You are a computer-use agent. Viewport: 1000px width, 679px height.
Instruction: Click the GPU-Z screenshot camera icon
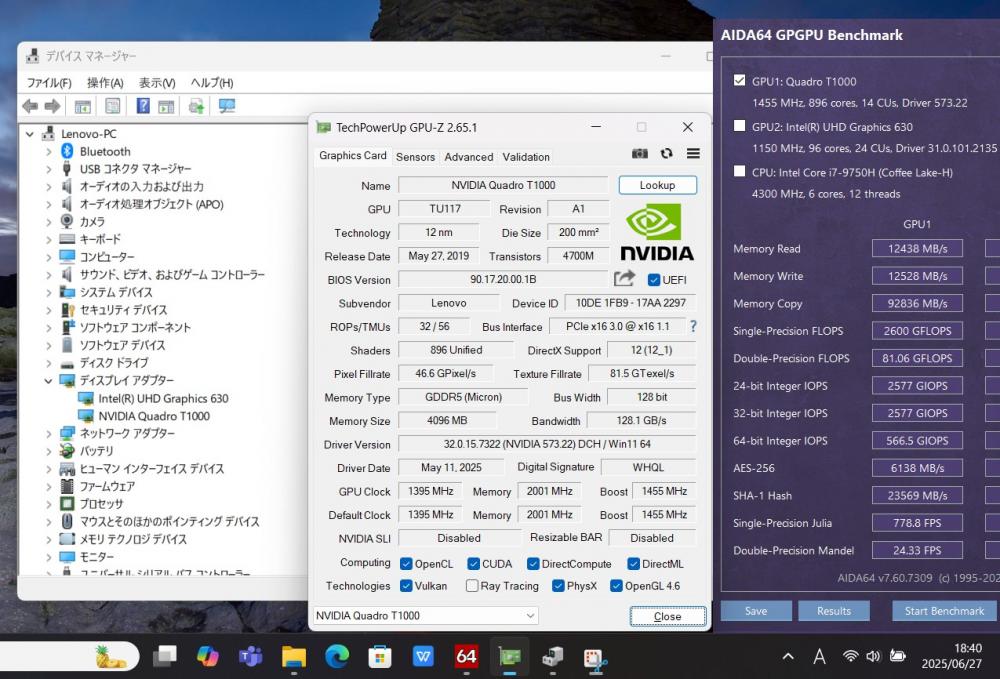pos(640,154)
